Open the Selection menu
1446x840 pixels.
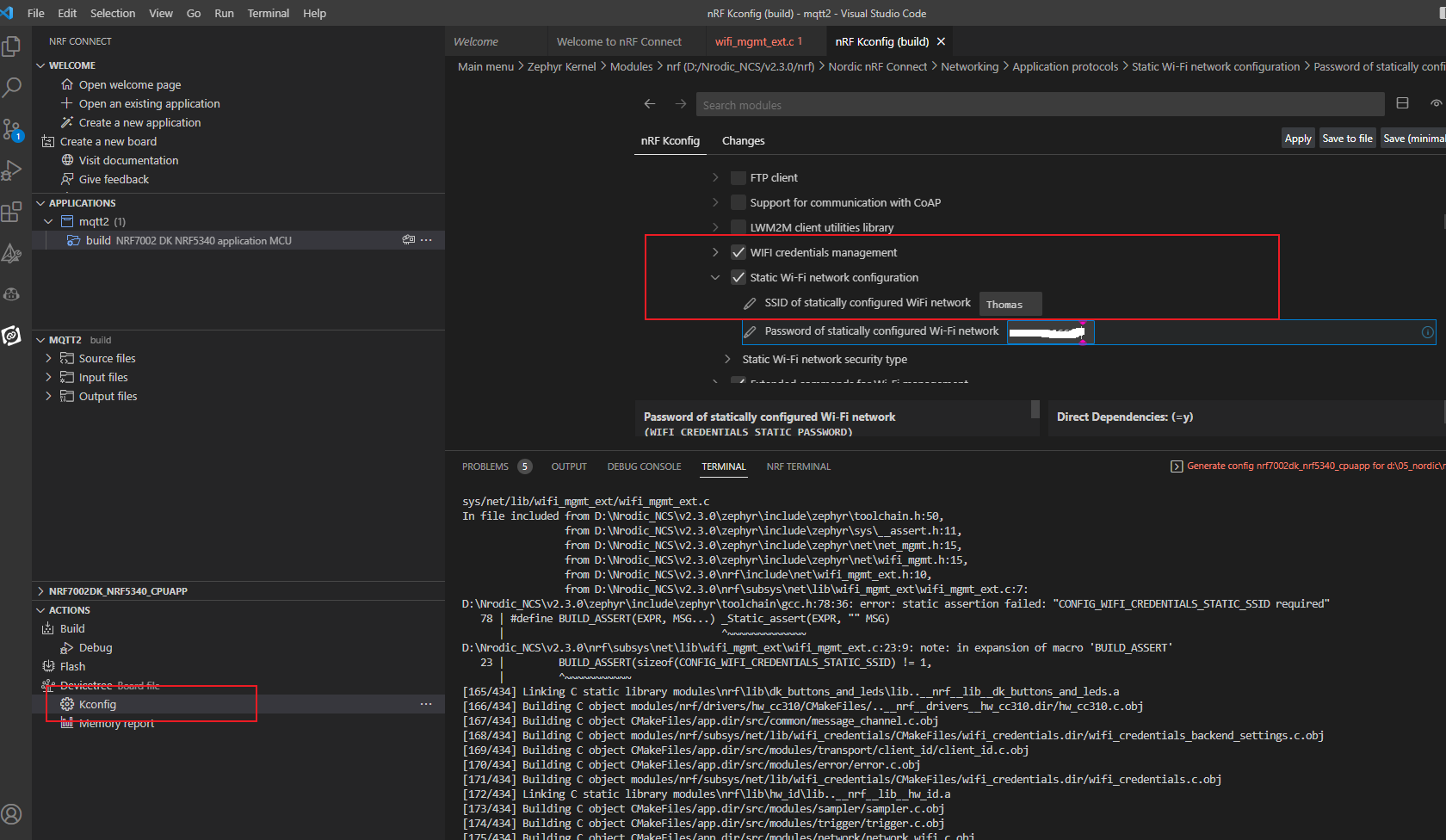(113, 13)
